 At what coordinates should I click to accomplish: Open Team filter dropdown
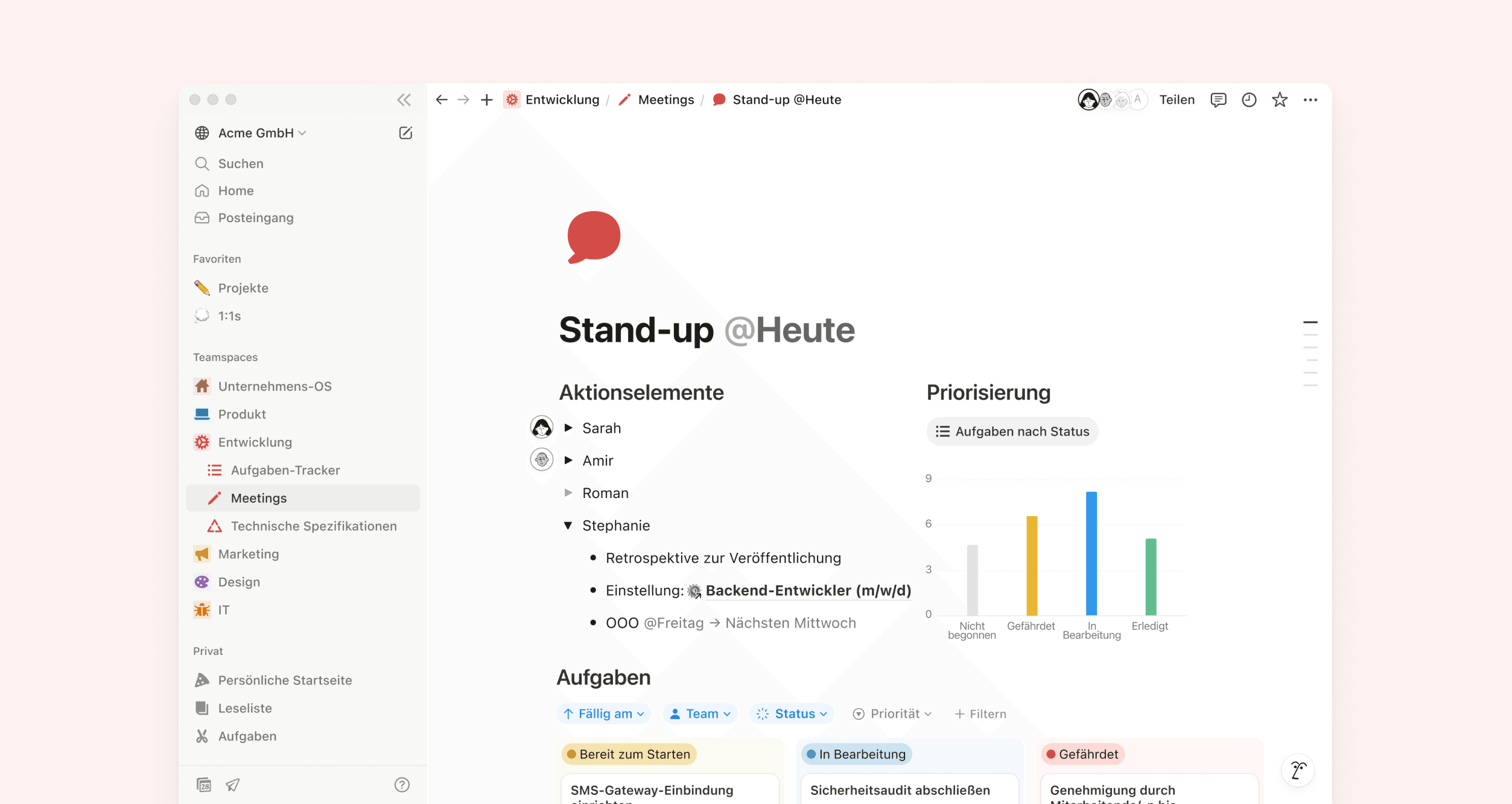click(700, 713)
